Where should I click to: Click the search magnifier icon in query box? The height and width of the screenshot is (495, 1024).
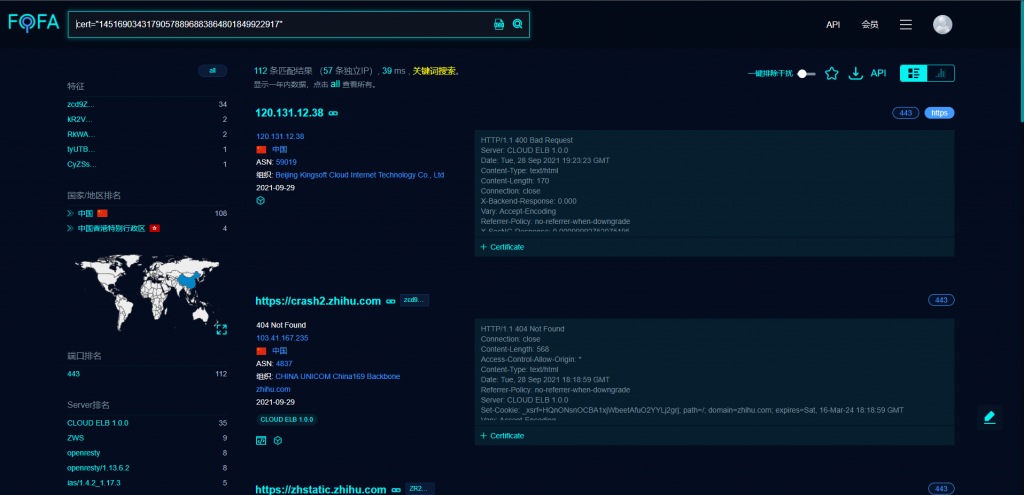click(517, 24)
